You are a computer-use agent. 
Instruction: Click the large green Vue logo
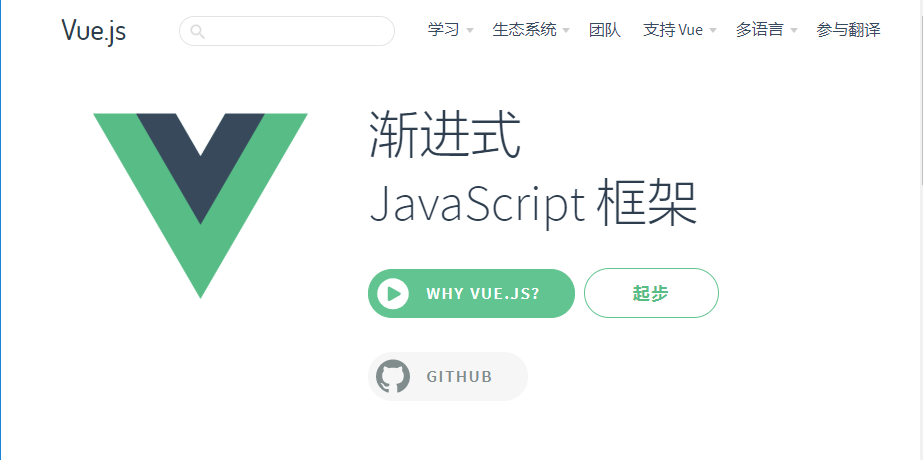coord(200,206)
